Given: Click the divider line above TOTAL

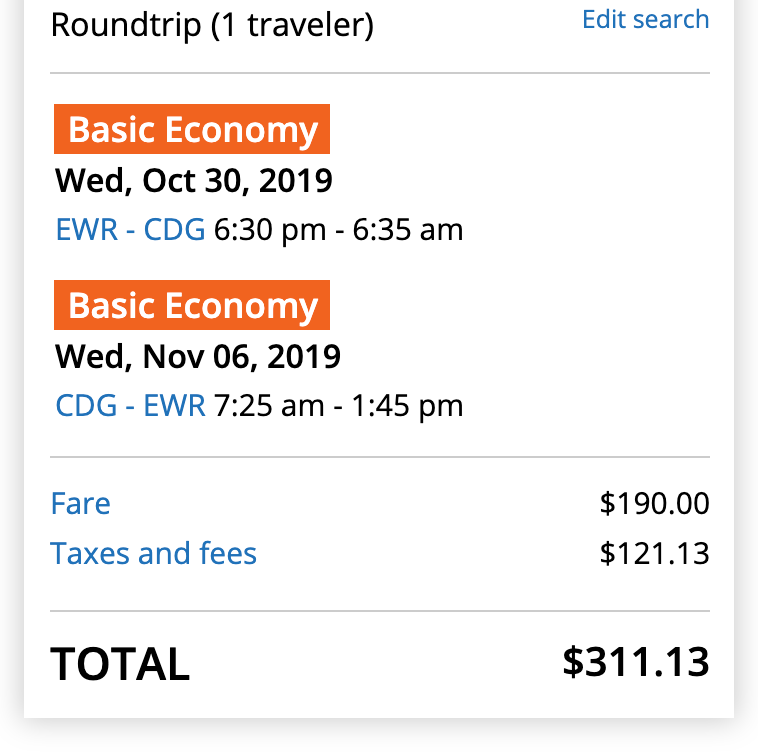Looking at the screenshot, I should (x=379, y=610).
